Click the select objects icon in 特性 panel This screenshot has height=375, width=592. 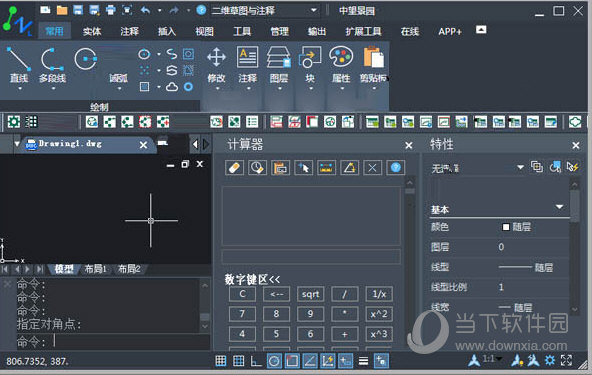pyautogui.click(x=555, y=167)
